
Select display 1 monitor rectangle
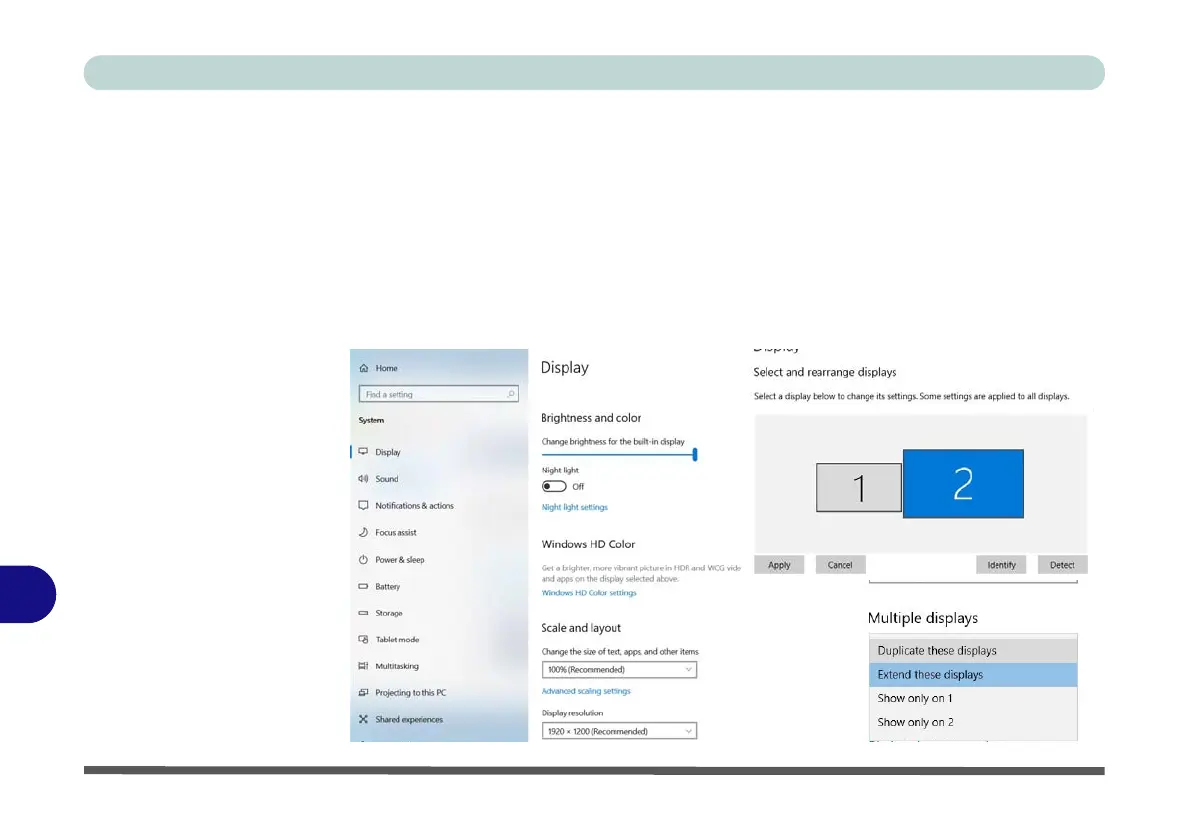click(x=859, y=487)
